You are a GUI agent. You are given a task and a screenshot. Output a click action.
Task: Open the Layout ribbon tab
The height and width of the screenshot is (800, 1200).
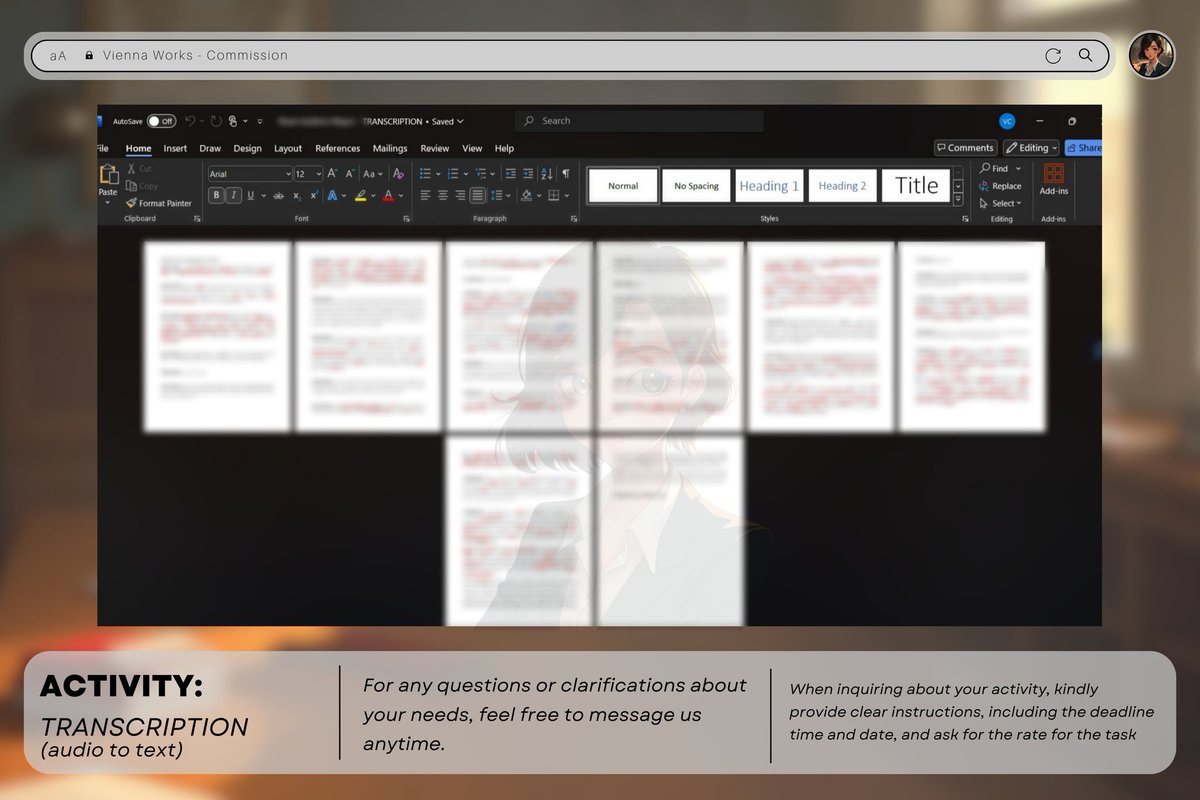click(x=288, y=148)
